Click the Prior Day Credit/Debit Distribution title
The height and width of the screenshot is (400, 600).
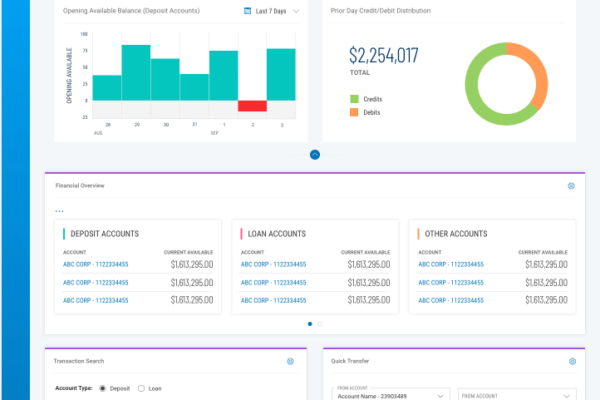click(x=381, y=11)
